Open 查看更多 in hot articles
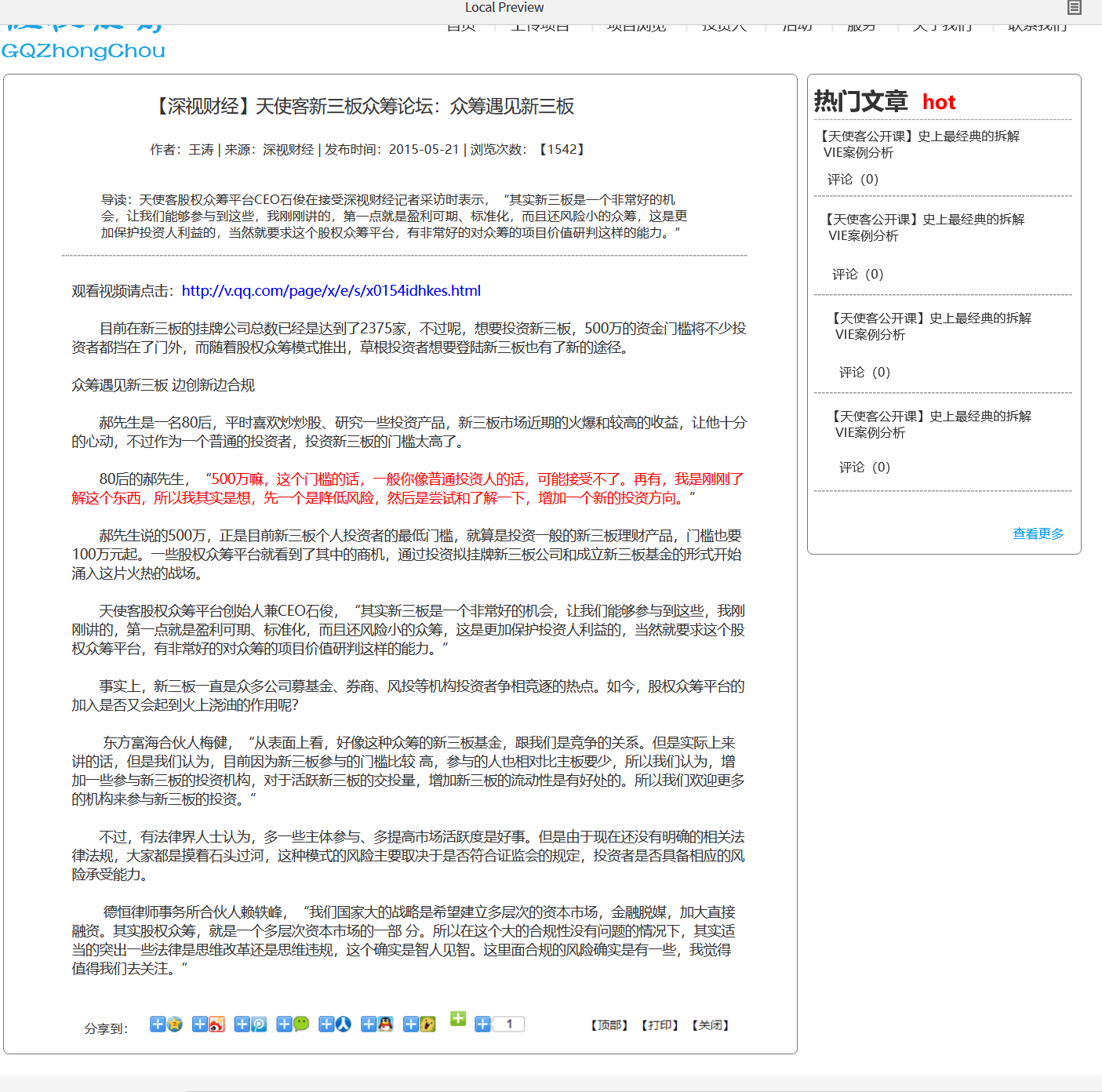This screenshot has height=1092, width=1102. click(x=1038, y=534)
